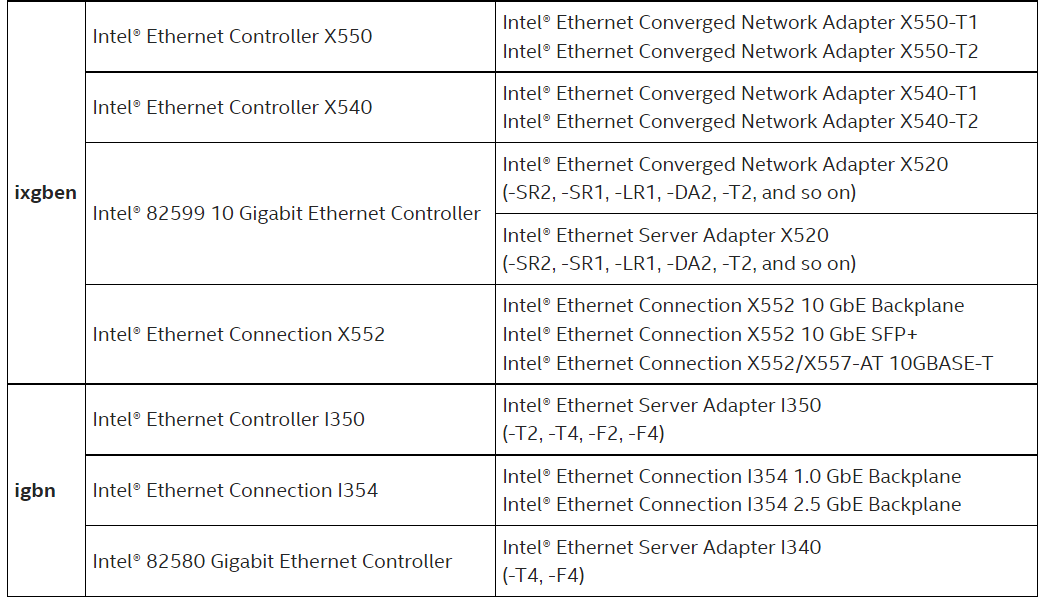Click Converged Network Adapter X550-T2 line
Image resolution: width=1044 pixels, height=602 pixels.
click(740, 51)
